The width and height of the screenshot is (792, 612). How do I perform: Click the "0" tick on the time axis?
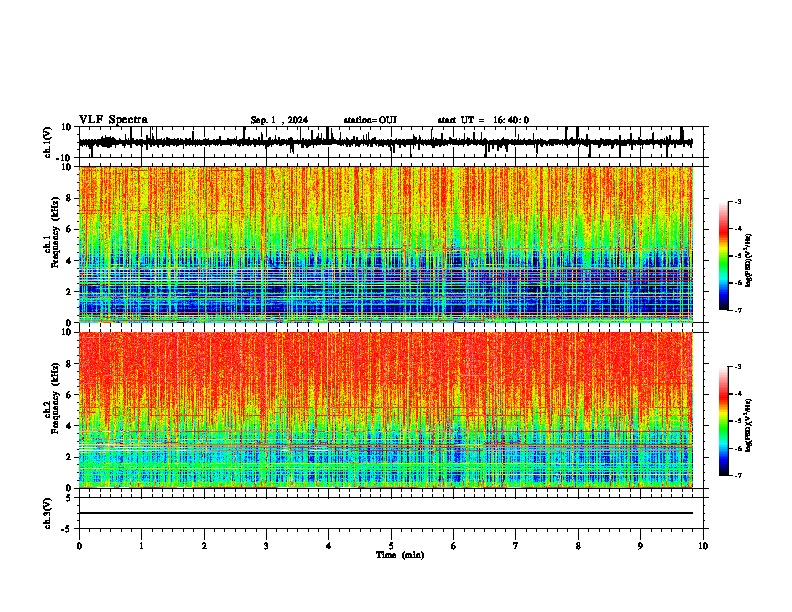click(x=79, y=546)
